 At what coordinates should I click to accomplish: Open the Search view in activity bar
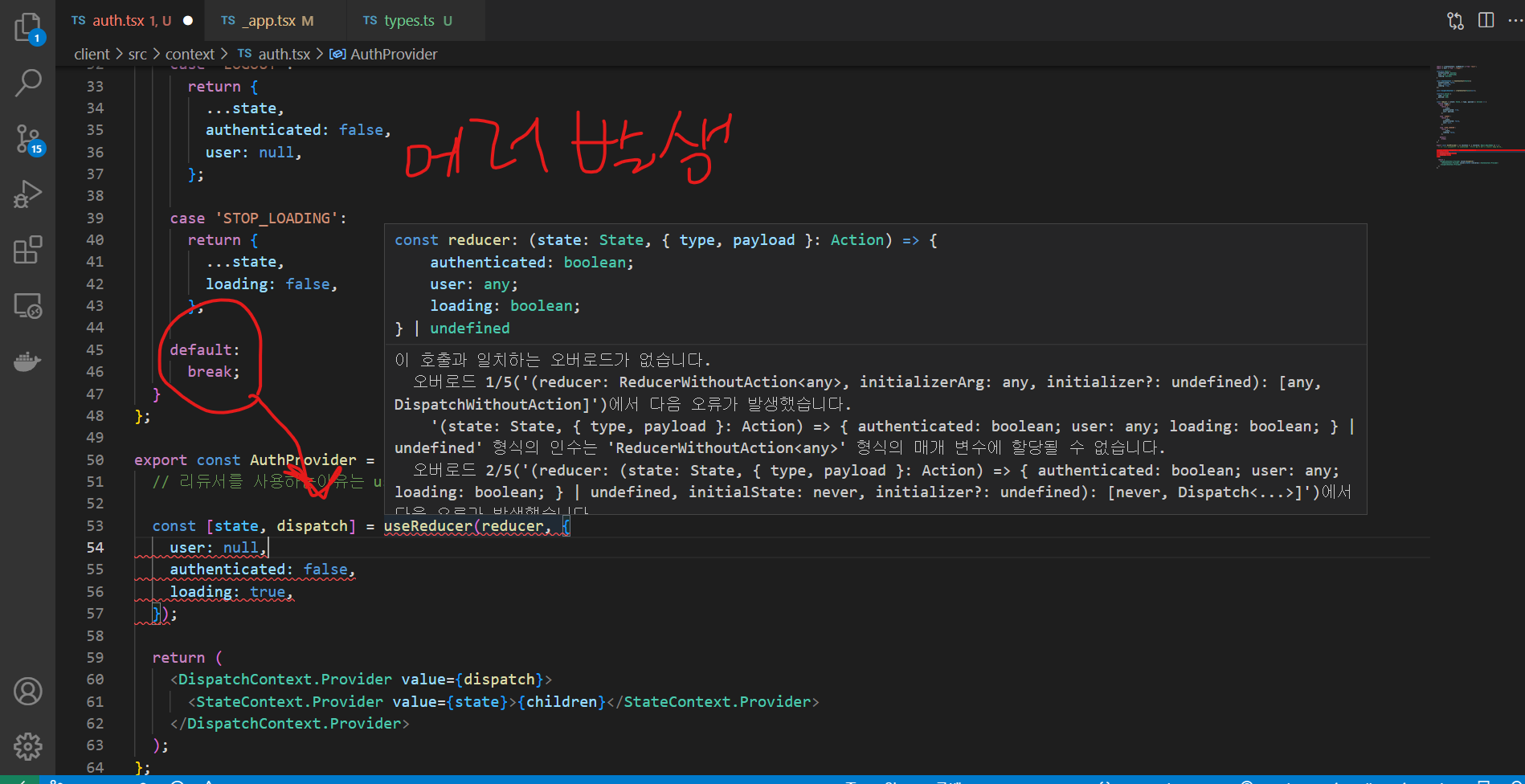coord(28,83)
